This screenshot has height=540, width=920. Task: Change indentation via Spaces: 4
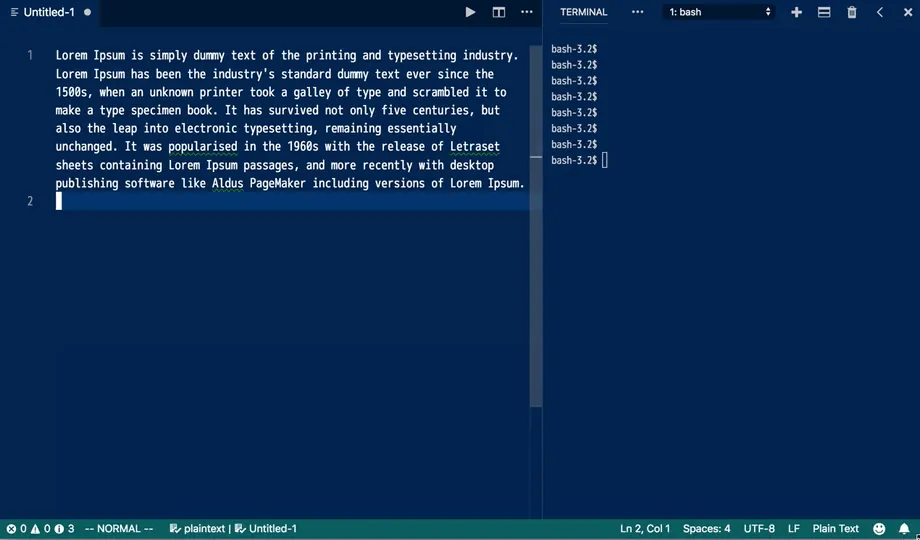pyautogui.click(x=706, y=528)
